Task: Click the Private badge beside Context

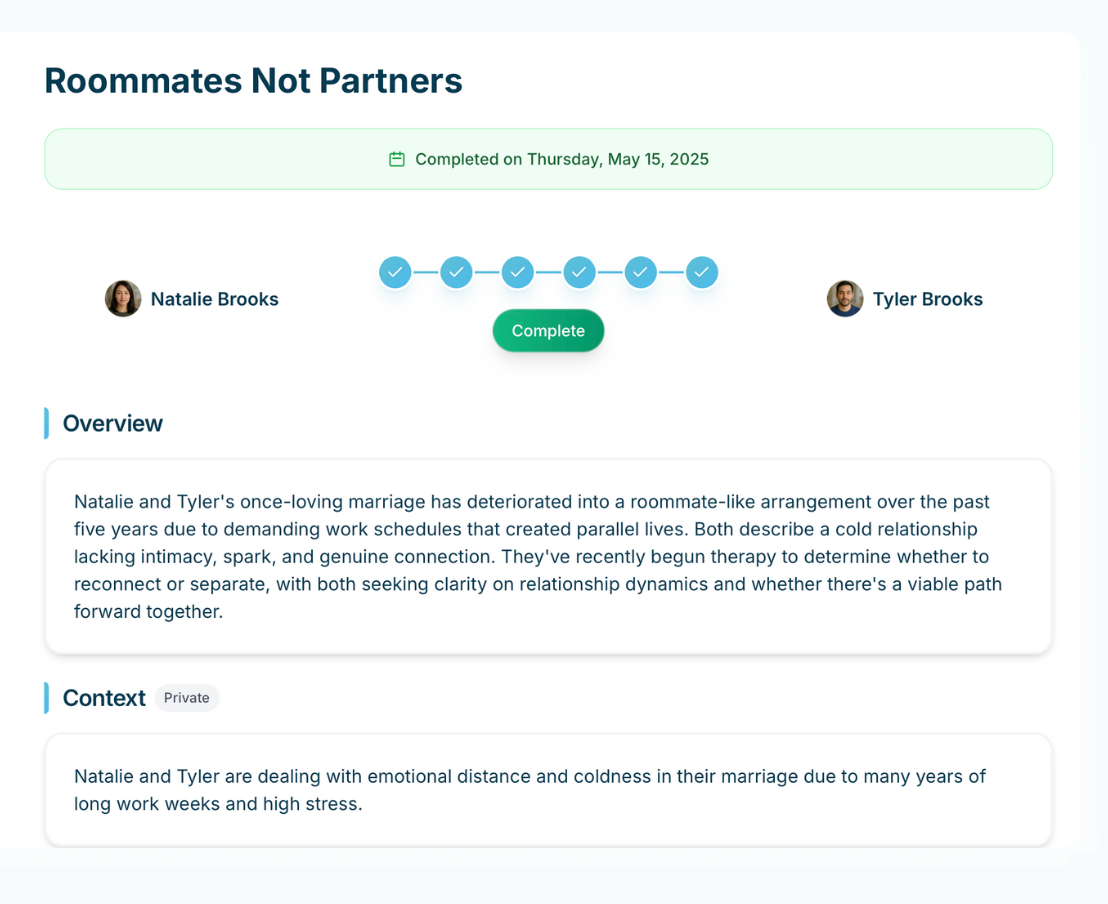Action: pyautogui.click(x=187, y=698)
